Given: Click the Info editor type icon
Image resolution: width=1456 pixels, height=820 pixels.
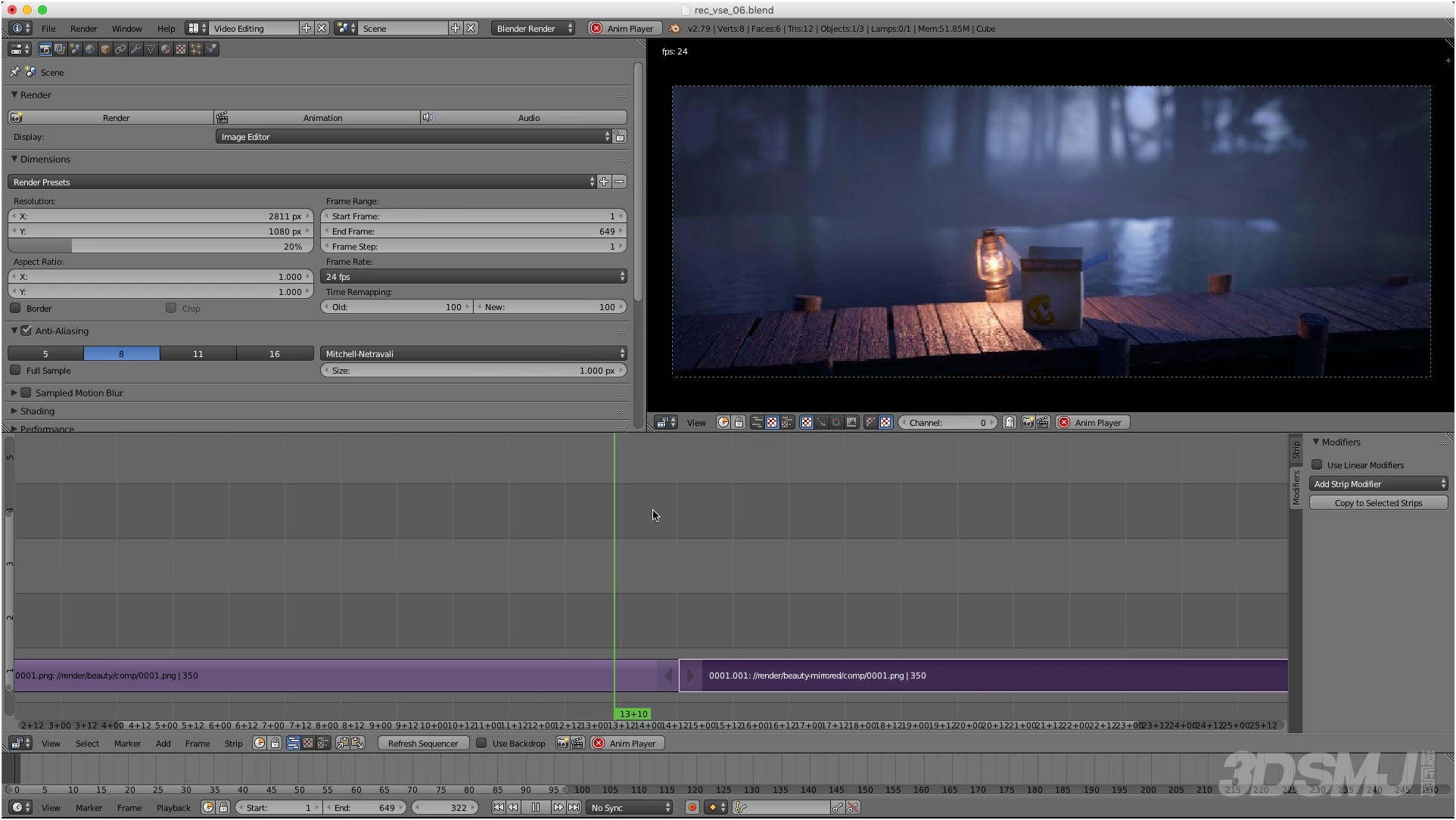Looking at the screenshot, I should (x=20, y=28).
